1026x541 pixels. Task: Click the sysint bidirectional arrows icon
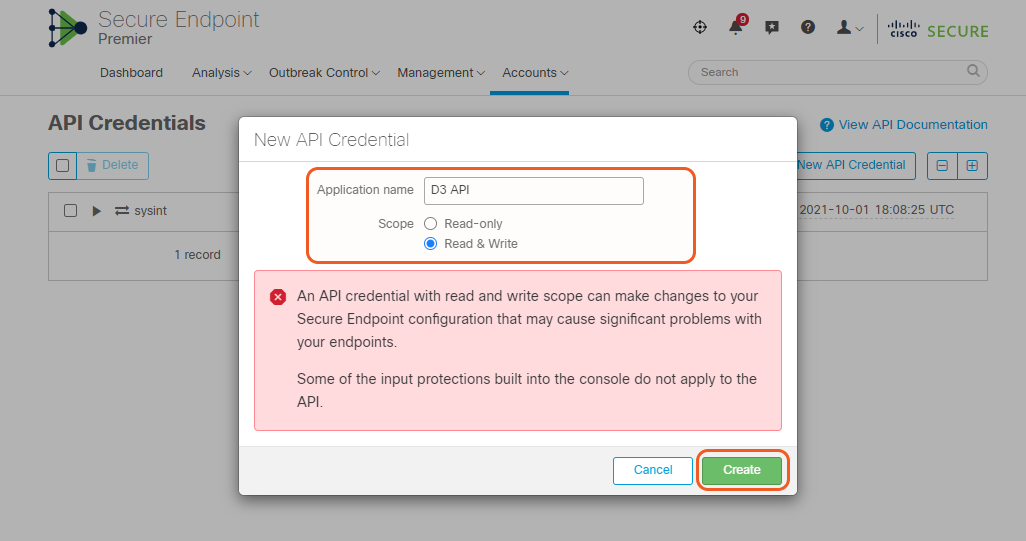tap(122, 211)
